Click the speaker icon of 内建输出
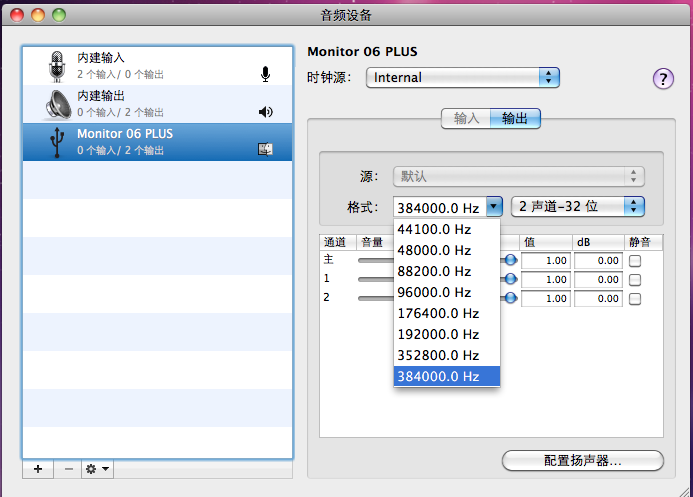The image size is (693, 497). click(x=58, y=105)
